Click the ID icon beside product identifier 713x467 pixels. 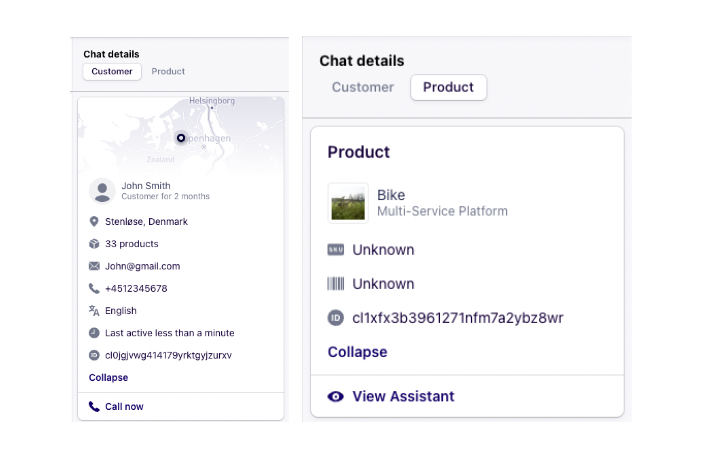(336, 318)
